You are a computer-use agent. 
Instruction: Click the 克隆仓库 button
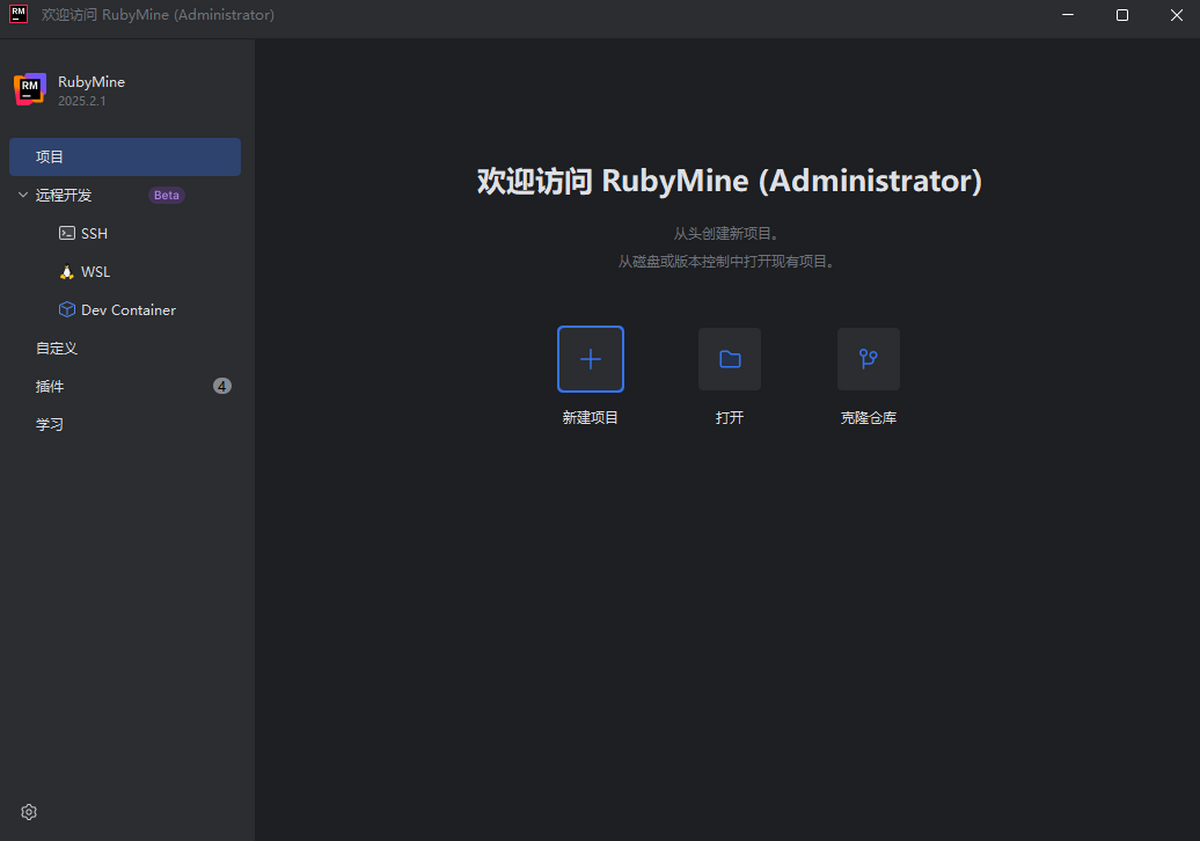868,418
